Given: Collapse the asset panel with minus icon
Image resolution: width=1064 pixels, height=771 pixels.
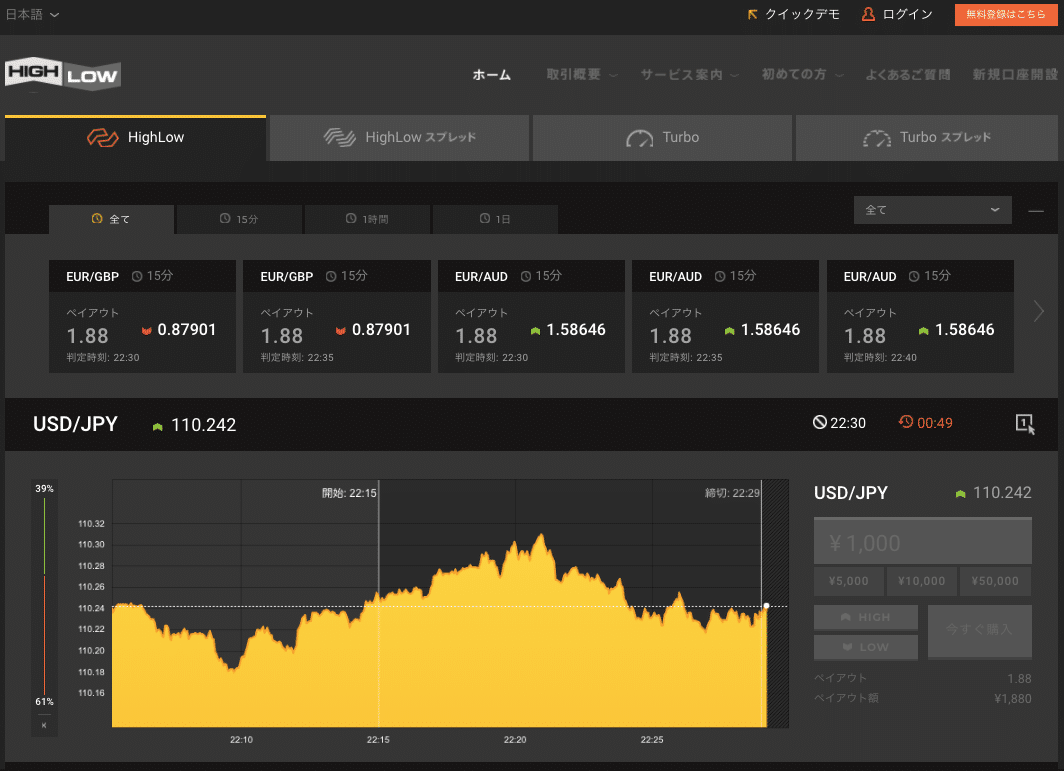Looking at the screenshot, I should pyautogui.click(x=1036, y=210).
